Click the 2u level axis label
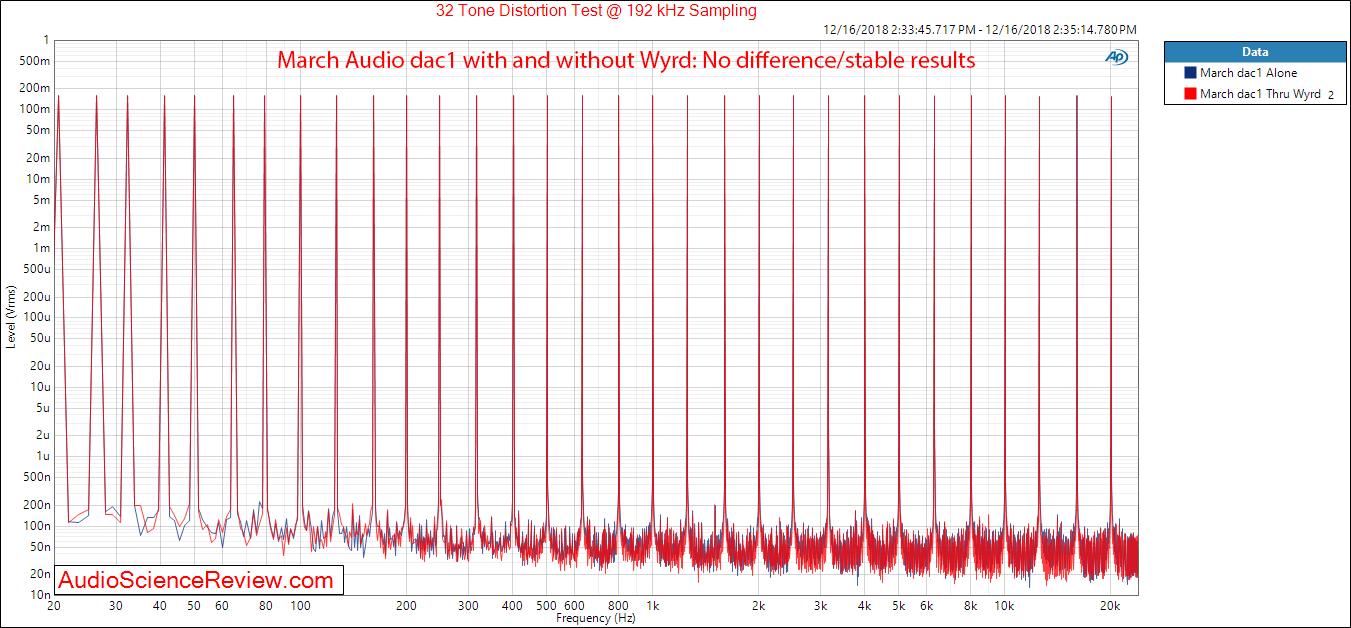Image resolution: width=1351 pixels, height=628 pixels. (43, 435)
